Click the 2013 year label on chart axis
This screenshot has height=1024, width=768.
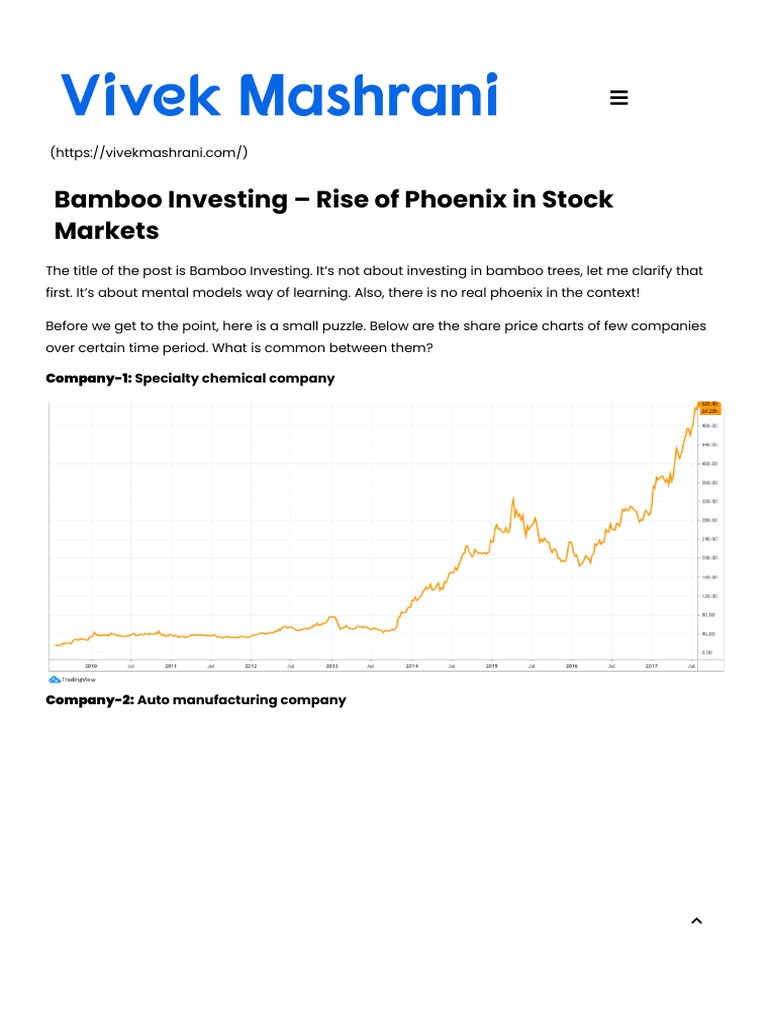(332, 665)
